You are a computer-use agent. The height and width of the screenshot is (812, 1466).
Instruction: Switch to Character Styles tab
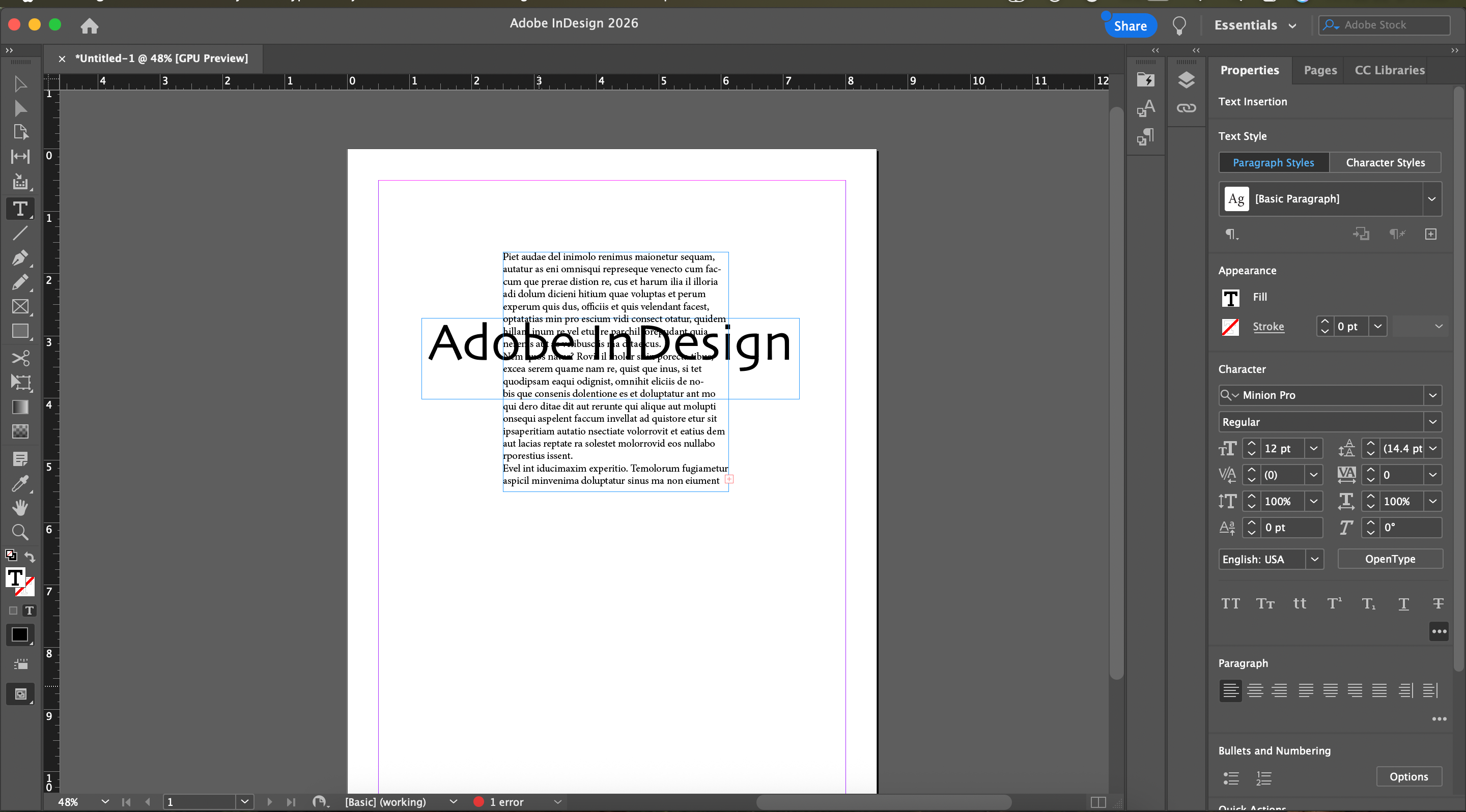tap(1385, 163)
